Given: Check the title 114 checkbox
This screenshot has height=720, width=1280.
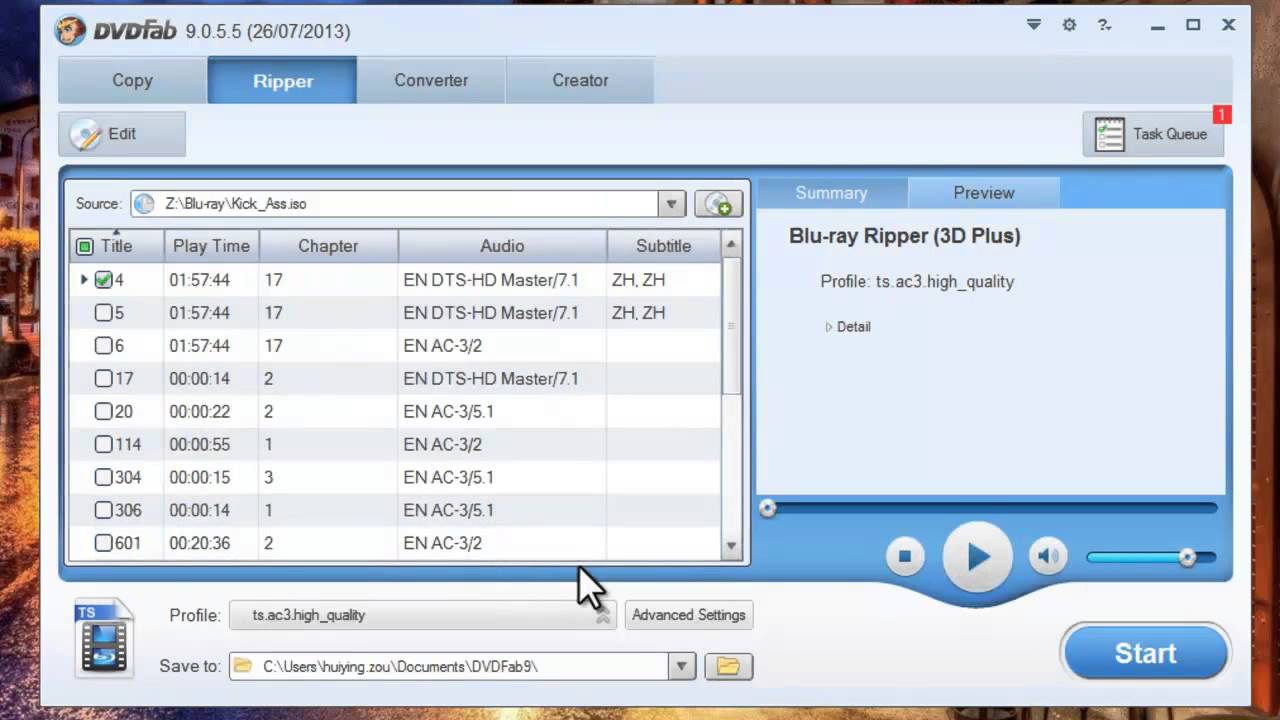Looking at the screenshot, I should point(103,445).
